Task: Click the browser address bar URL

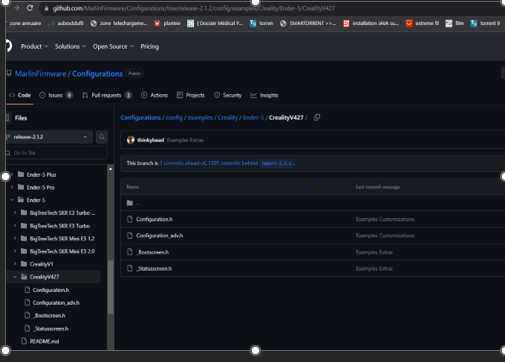Action: (194, 8)
